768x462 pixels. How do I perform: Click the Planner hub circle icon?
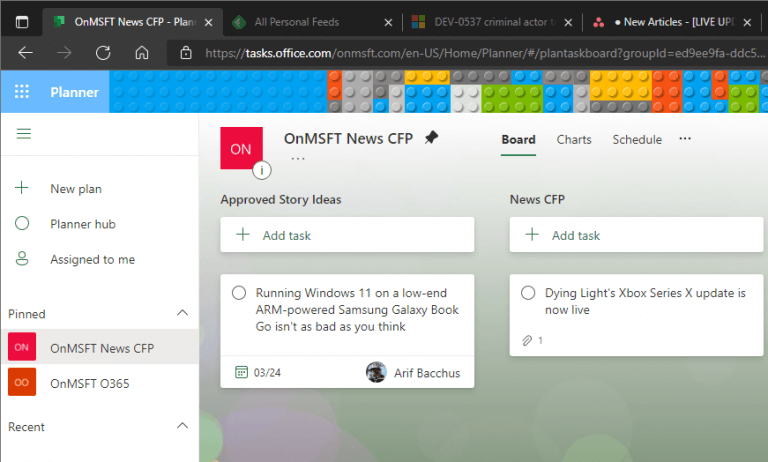(22, 223)
